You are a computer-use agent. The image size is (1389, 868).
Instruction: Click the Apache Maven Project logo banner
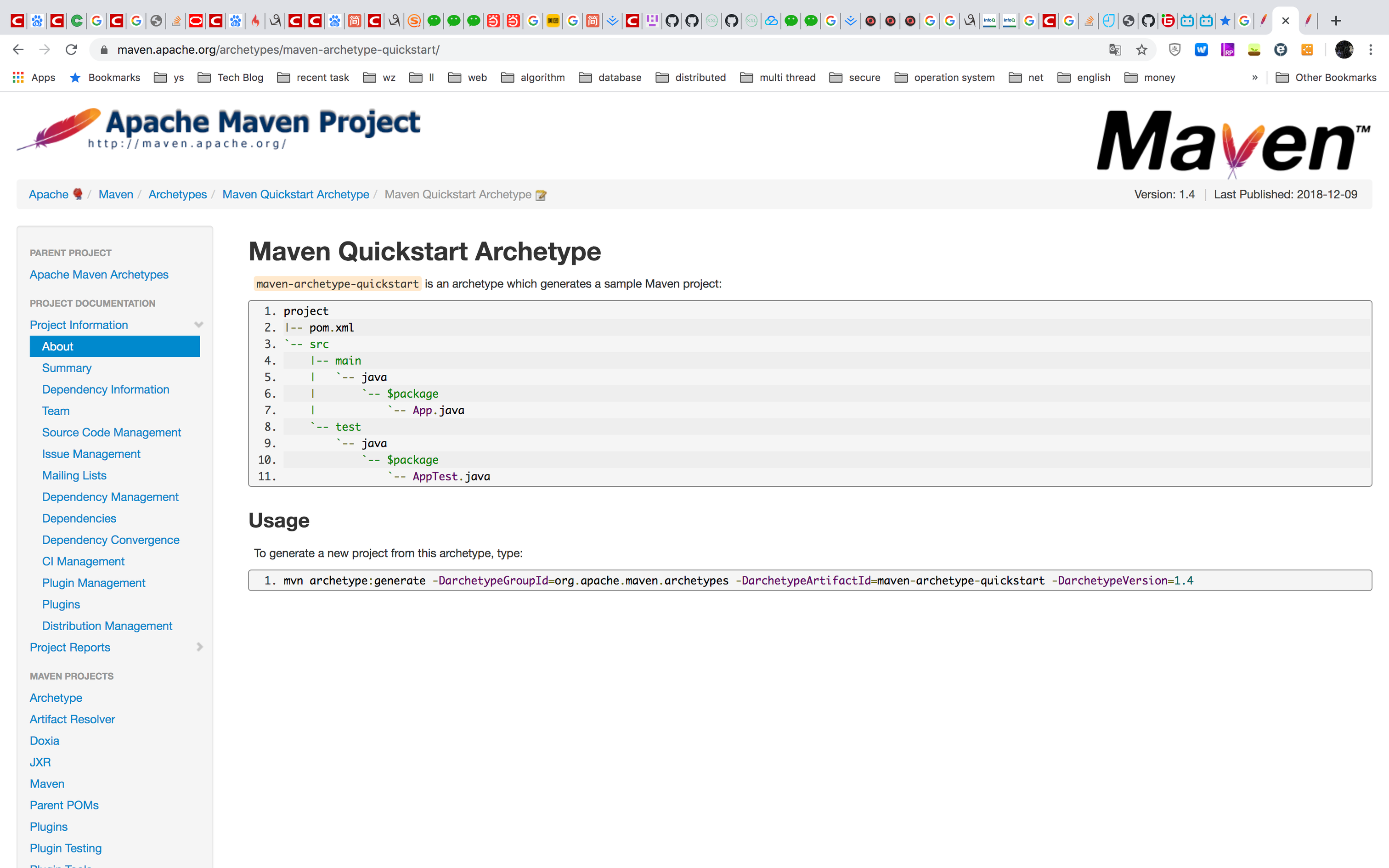pyautogui.click(x=219, y=129)
